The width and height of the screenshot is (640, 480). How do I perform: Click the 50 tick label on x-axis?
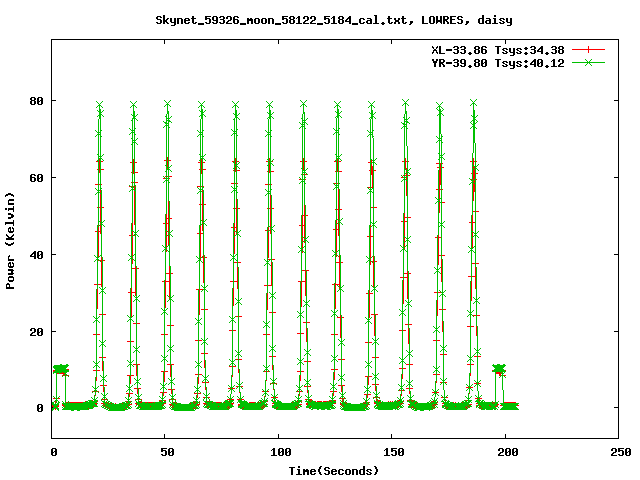[x=166, y=452]
